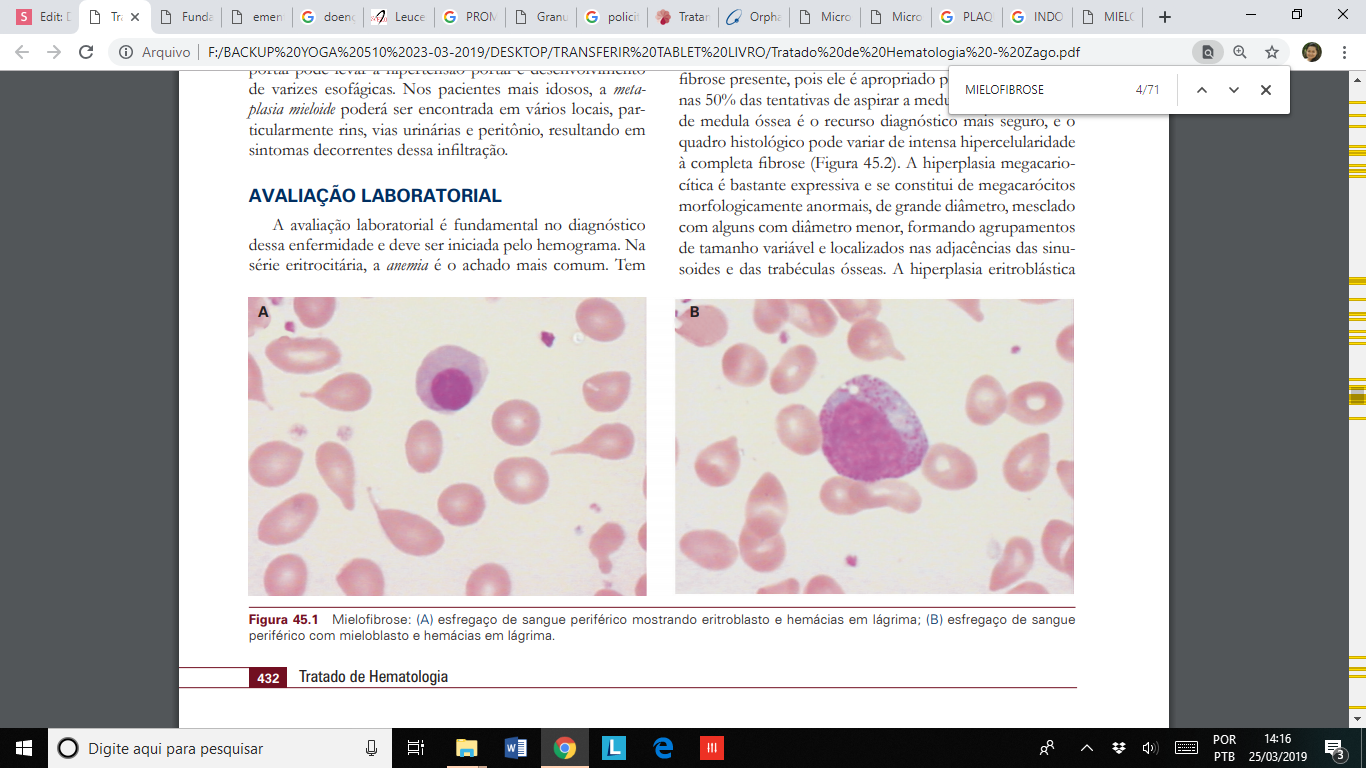Click the Chrome taskbar icon
Image resolution: width=1366 pixels, height=768 pixels.
(564, 748)
